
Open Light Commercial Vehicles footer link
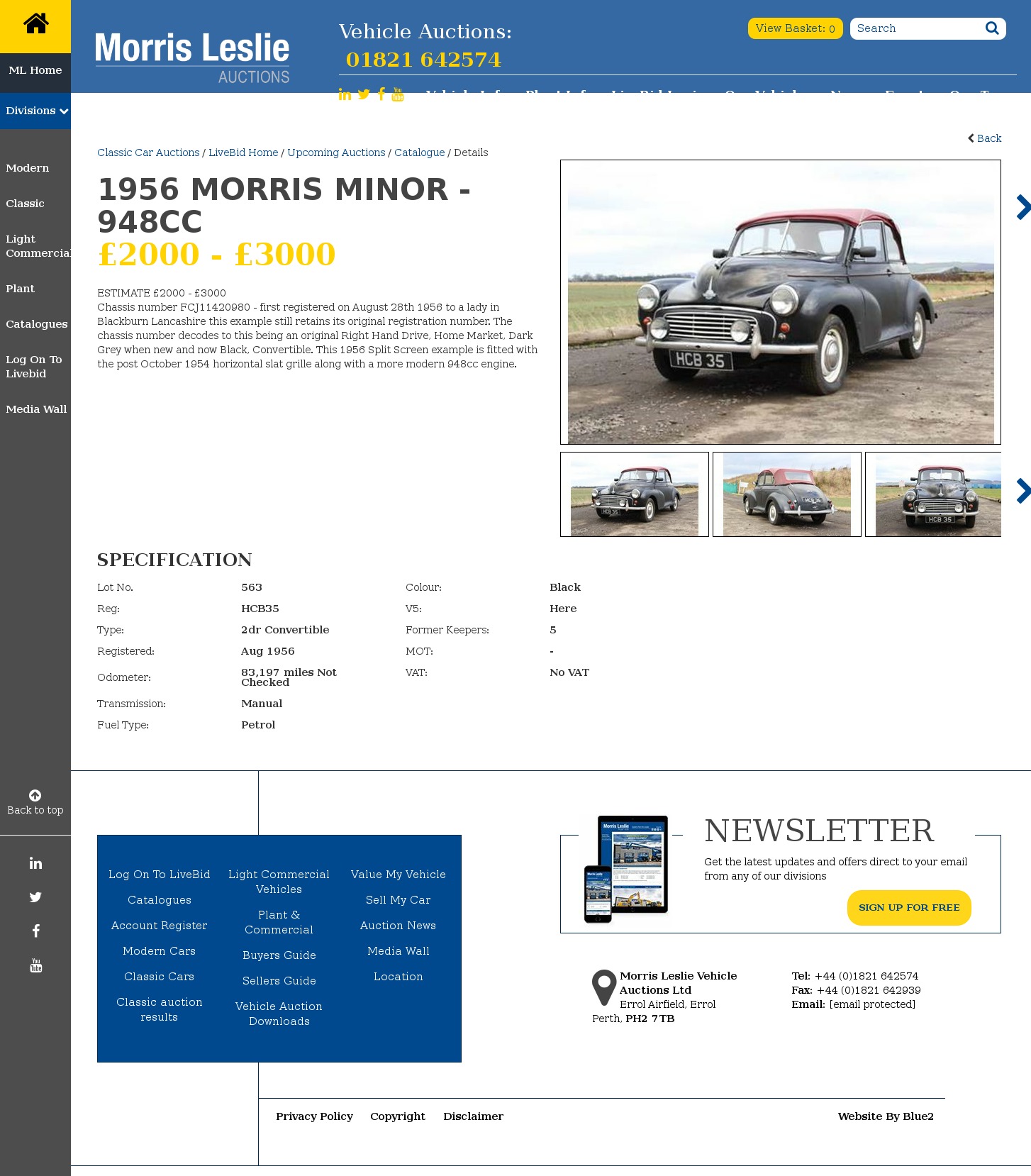click(x=279, y=882)
